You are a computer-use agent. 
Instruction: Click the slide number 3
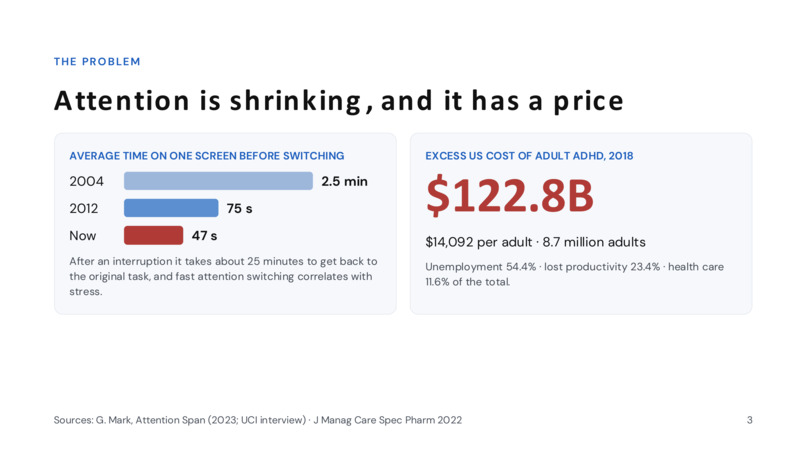pyautogui.click(x=749, y=420)
